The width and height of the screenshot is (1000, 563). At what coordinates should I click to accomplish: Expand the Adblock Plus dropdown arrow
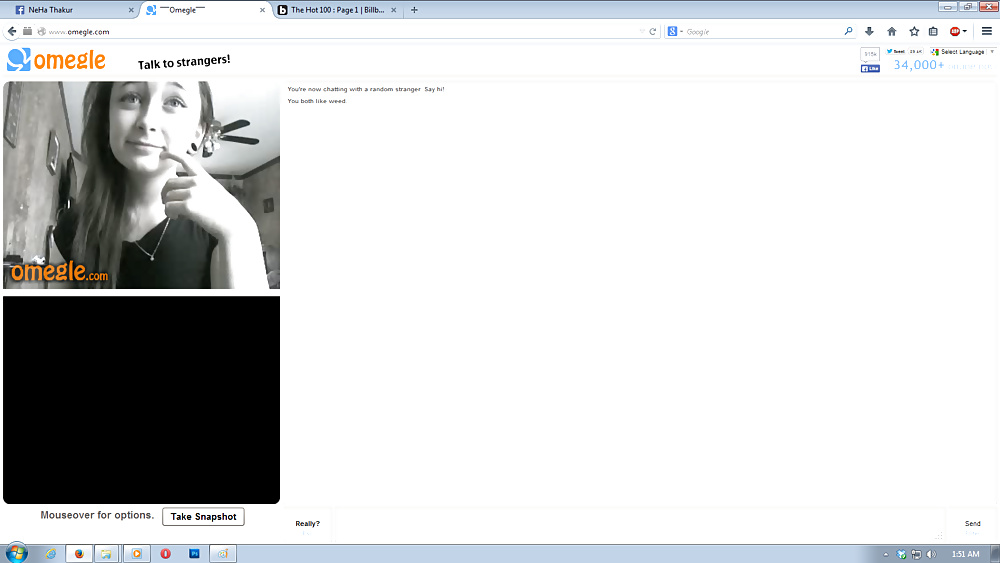965,31
